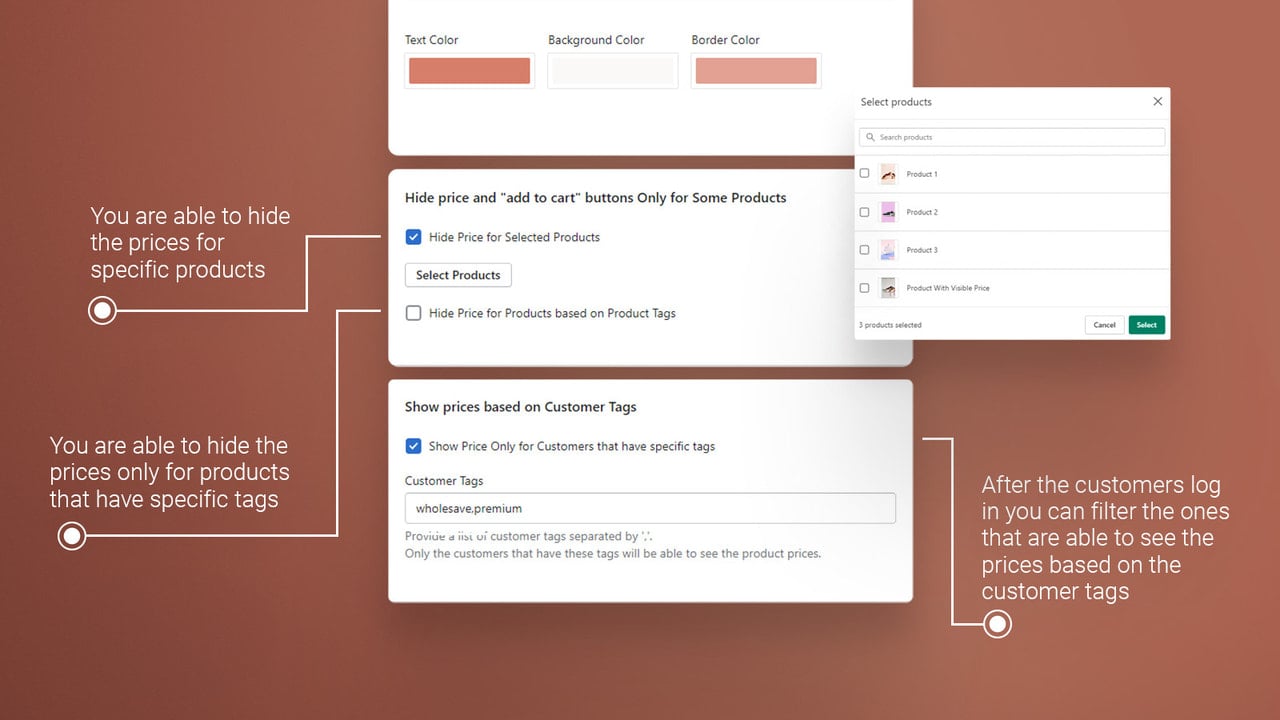Open the Select Products button
Image resolution: width=1280 pixels, height=720 pixels.
coord(458,275)
